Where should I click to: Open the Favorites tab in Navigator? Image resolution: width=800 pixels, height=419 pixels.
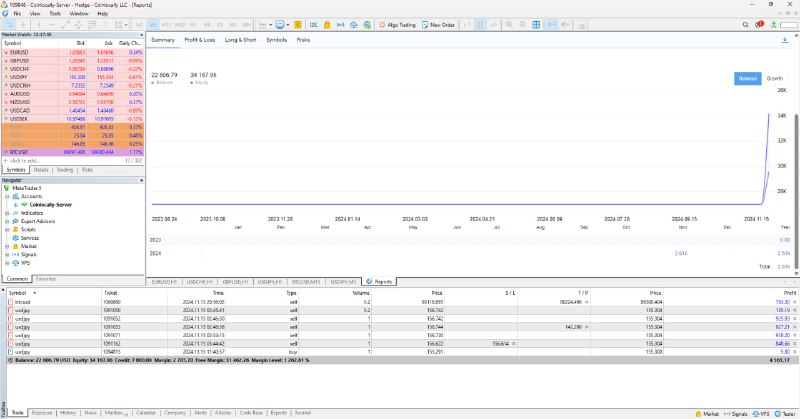[46, 279]
